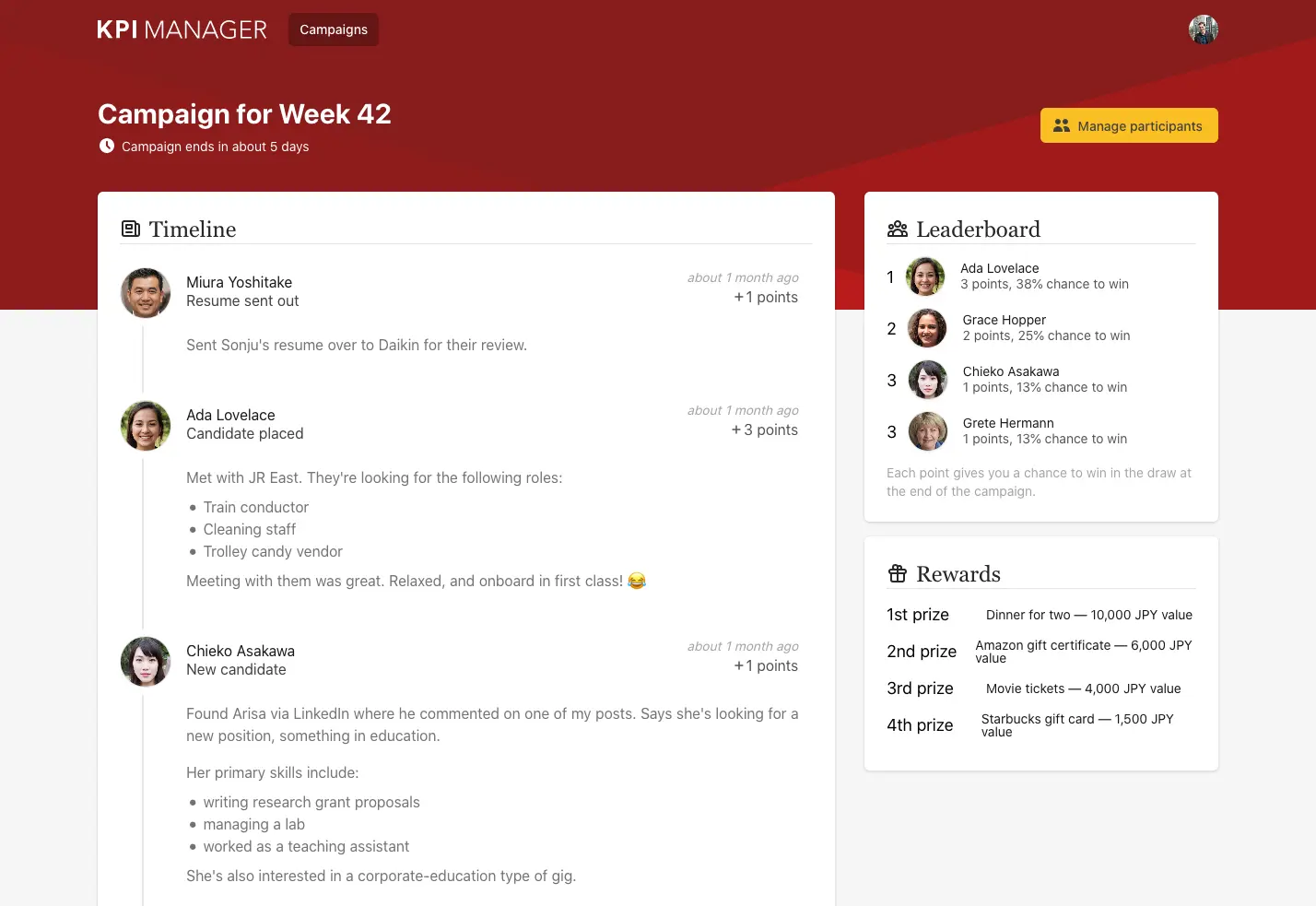The width and height of the screenshot is (1316, 906).
Task: Click the Miura Yoshitake name in timeline
Action: click(239, 282)
